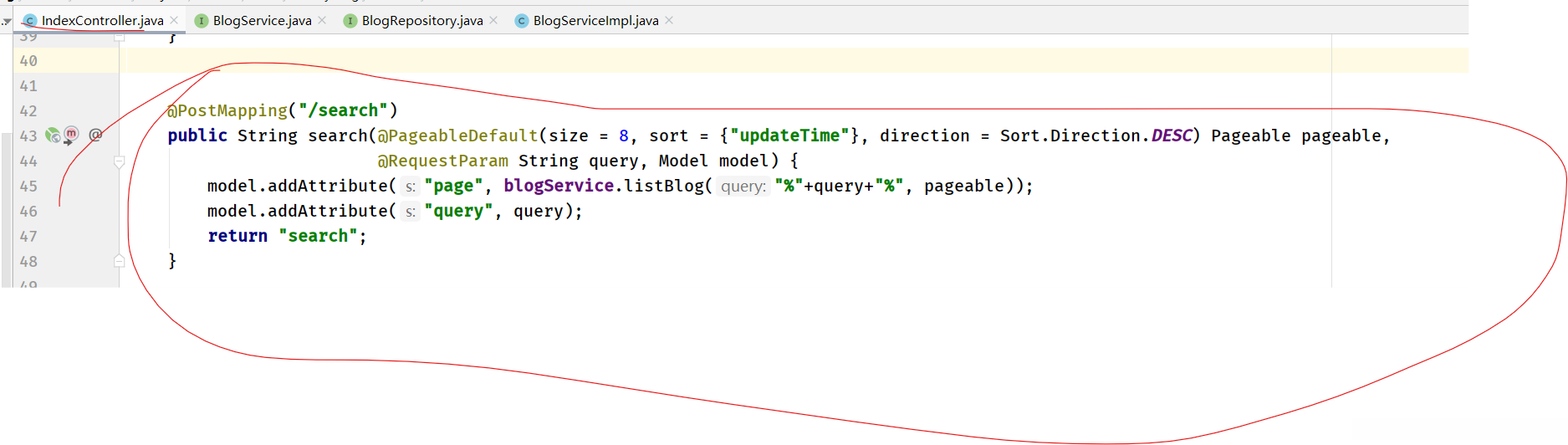This screenshot has height=445, width=1568.
Task: Click the 'return' keyword on line 47
Action: (x=237, y=236)
